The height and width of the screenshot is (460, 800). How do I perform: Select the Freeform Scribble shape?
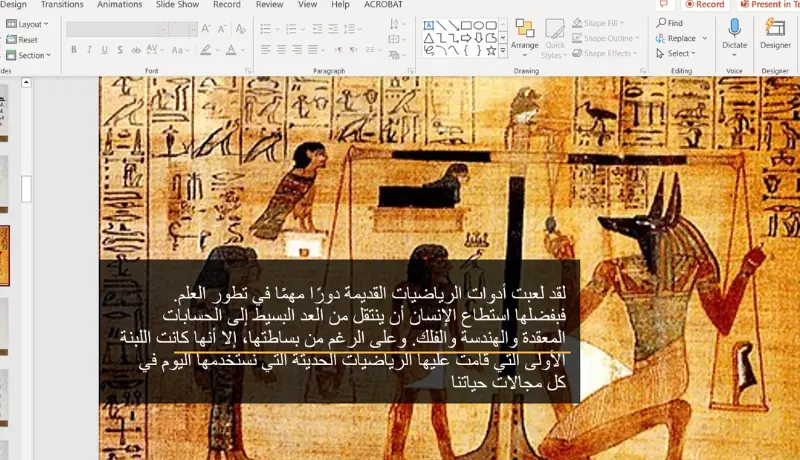[x=429, y=50]
